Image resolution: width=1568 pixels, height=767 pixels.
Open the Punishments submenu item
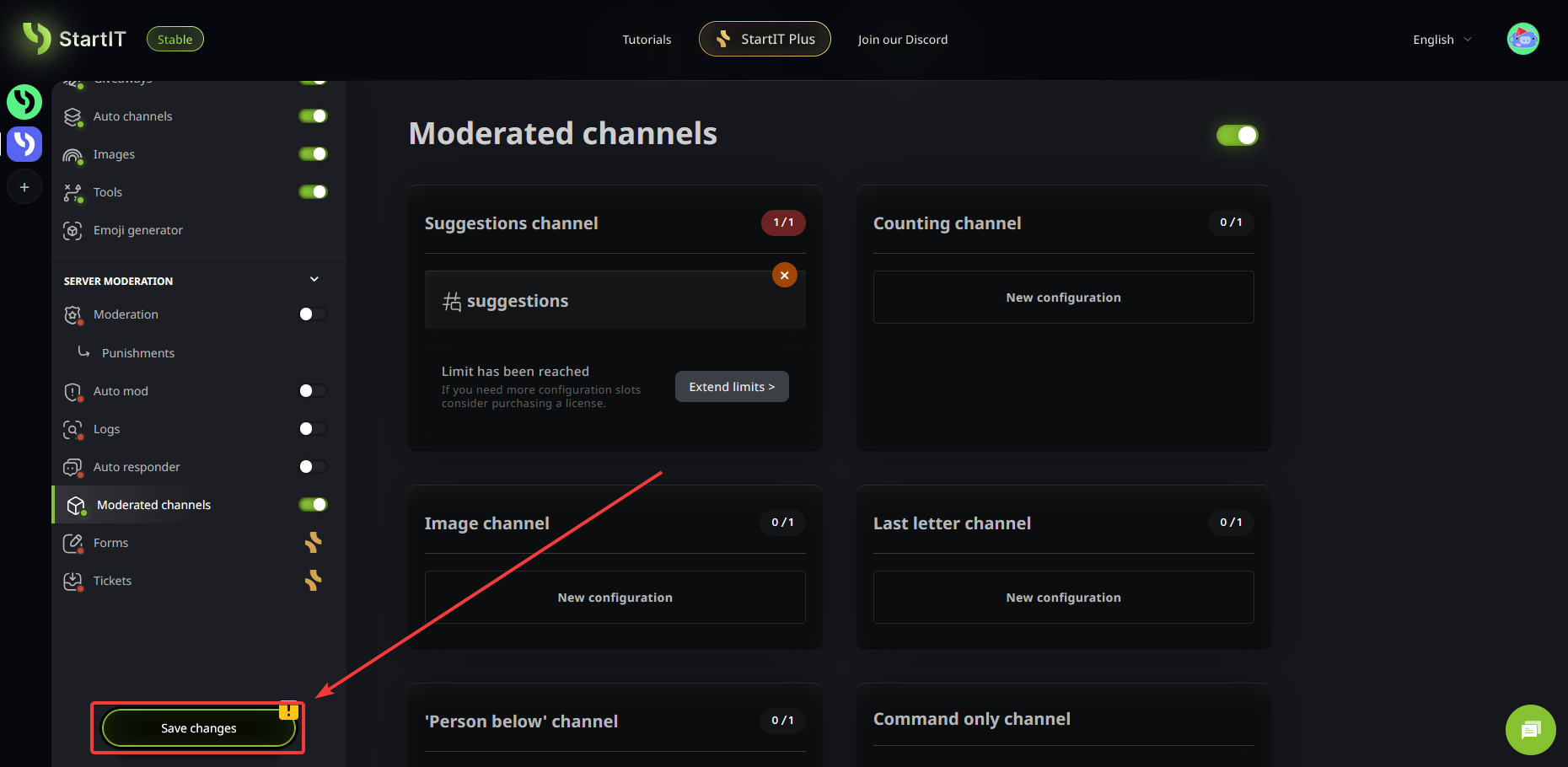(138, 353)
